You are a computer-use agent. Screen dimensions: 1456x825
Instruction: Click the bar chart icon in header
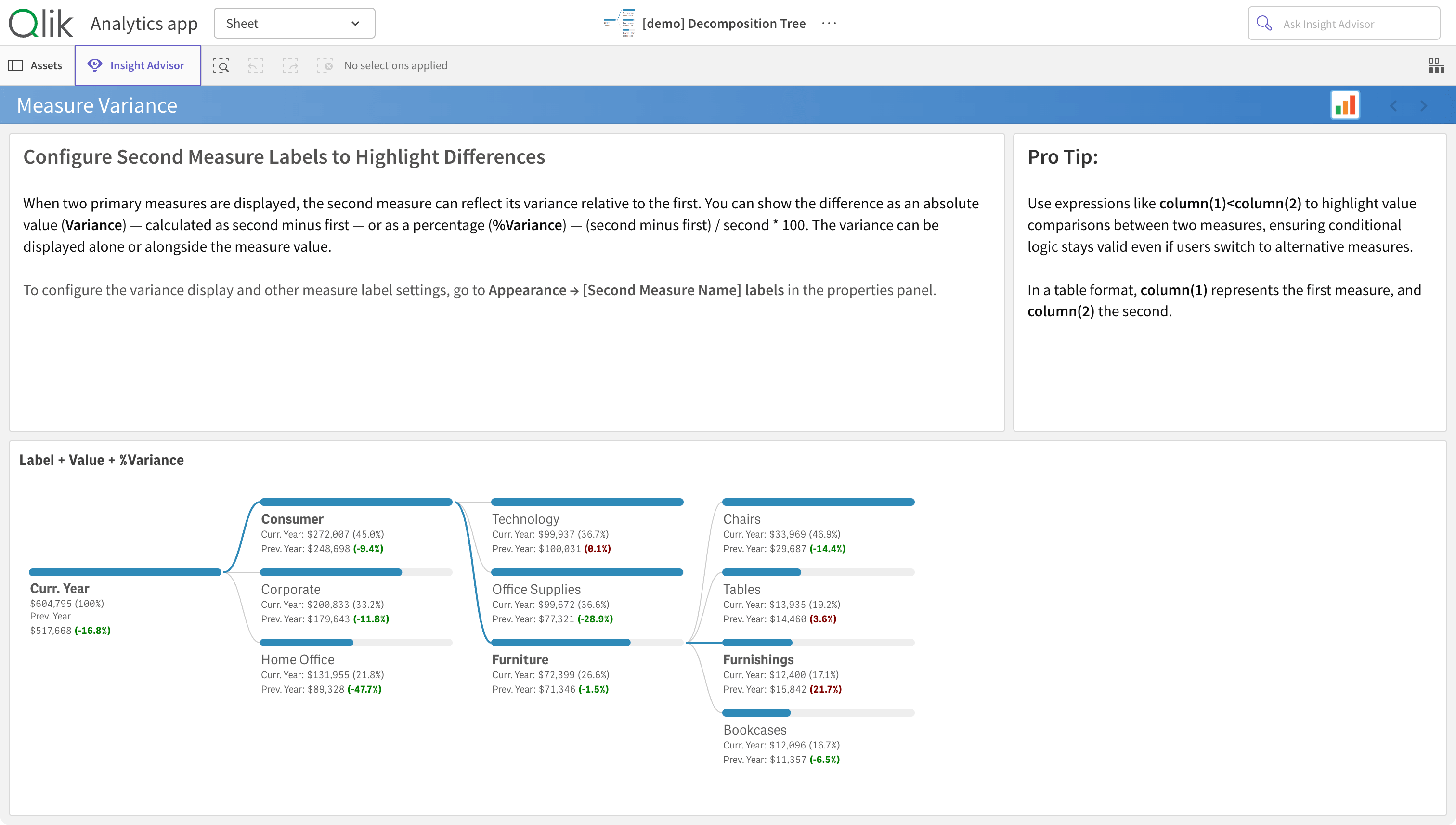(x=1345, y=105)
